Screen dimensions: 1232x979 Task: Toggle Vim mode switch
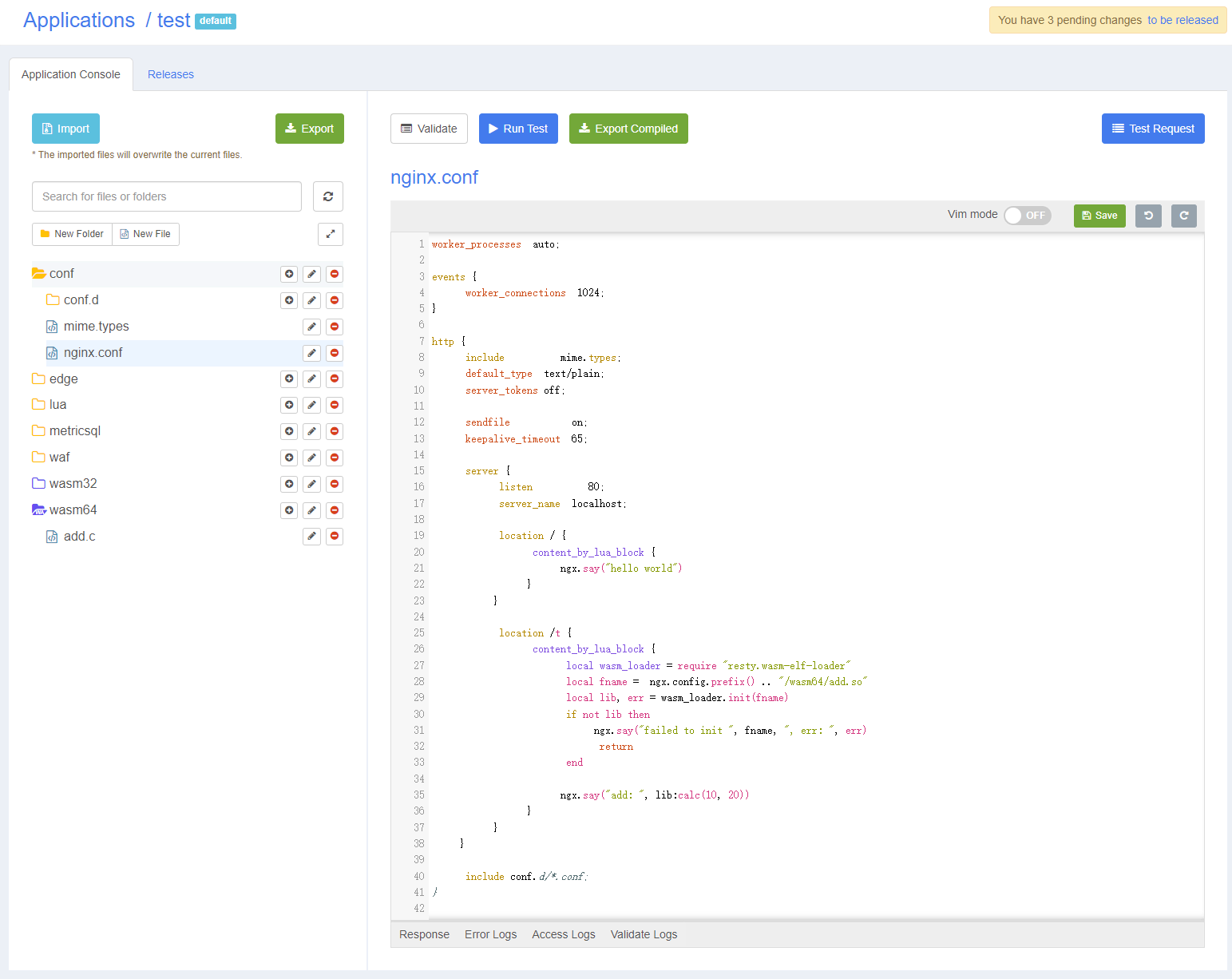(1028, 216)
